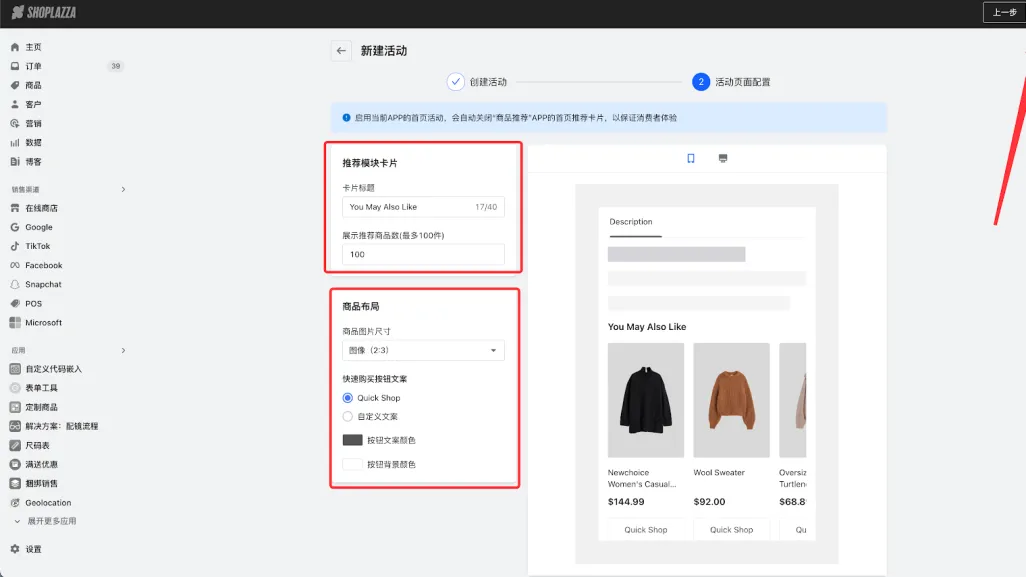This screenshot has height=577, width=1026.
Task: Open the 订单 orders icon
Action: (15, 66)
